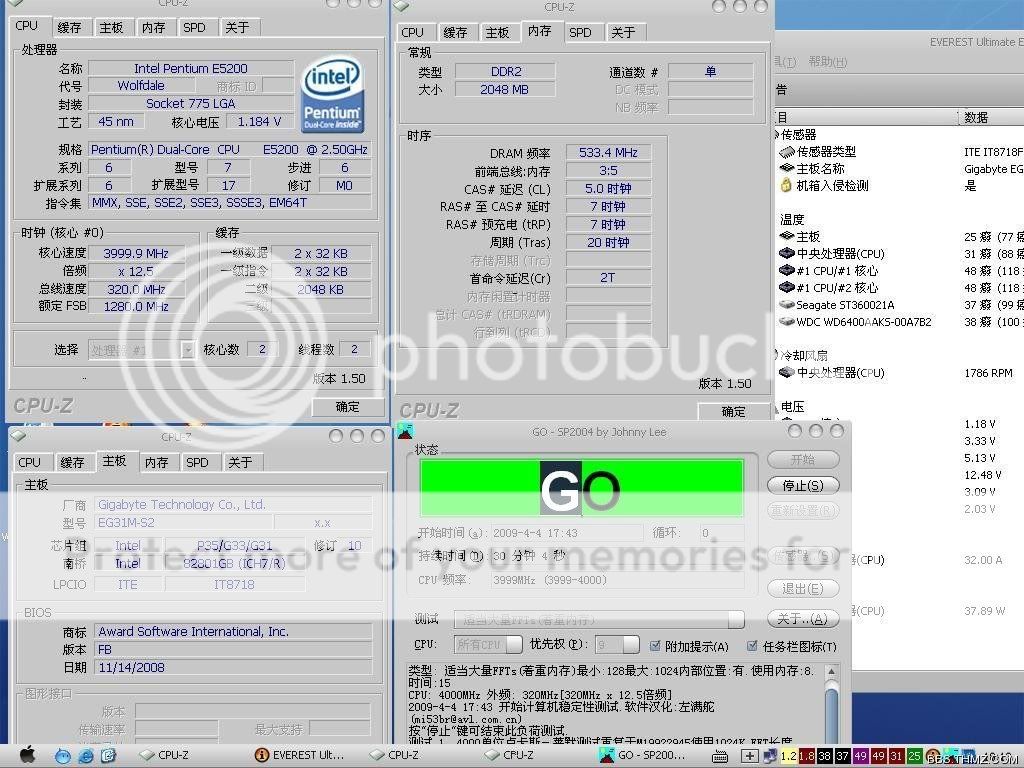The image size is (1024, 768).
Task: Click the mainboard model 'EG31M-S2'
Action: tap(182, 522)
